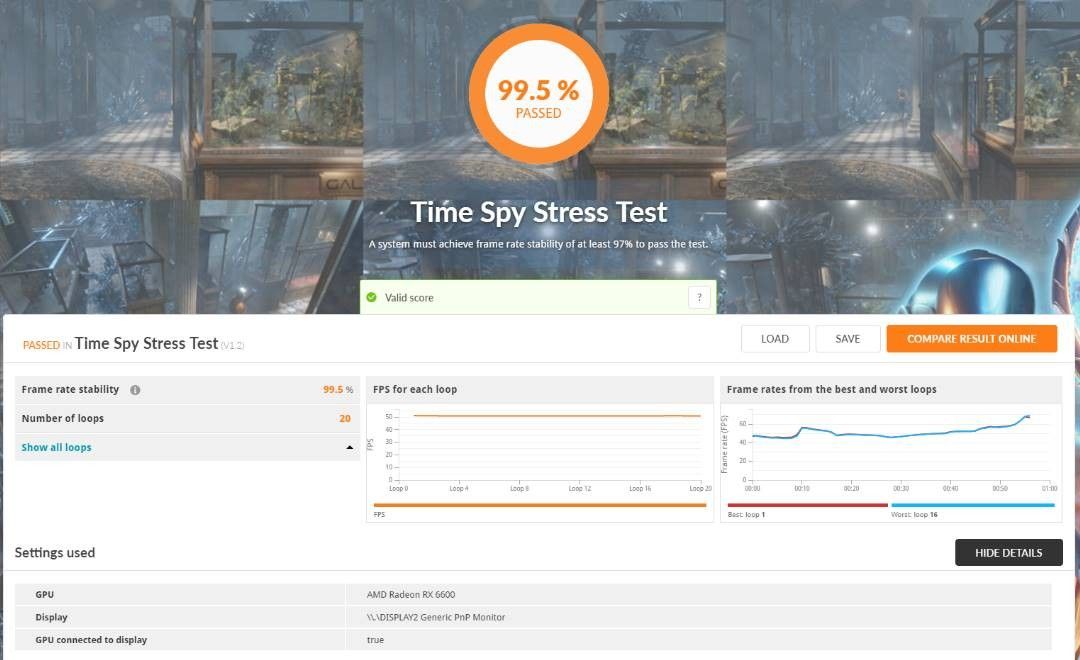Image resolution: width=1080 pixels, height=660 pixels.
Task: Click the Time Spy Stress Test banner title
Action: pyautogui.click(x=538, y=213)
